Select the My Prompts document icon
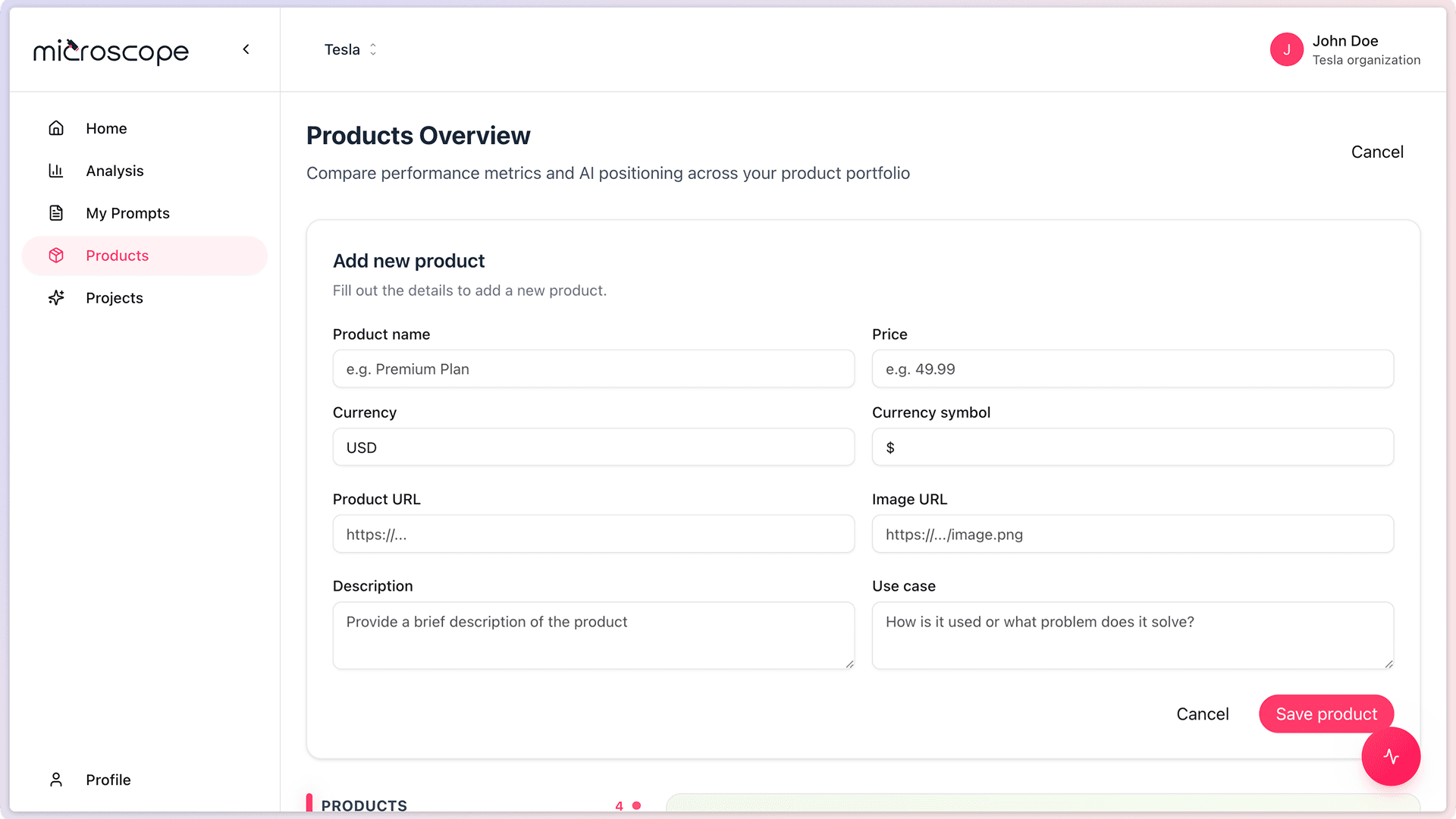Viewport: 1456px width, 819px height. pyautogui.click(x=56, y=213)
